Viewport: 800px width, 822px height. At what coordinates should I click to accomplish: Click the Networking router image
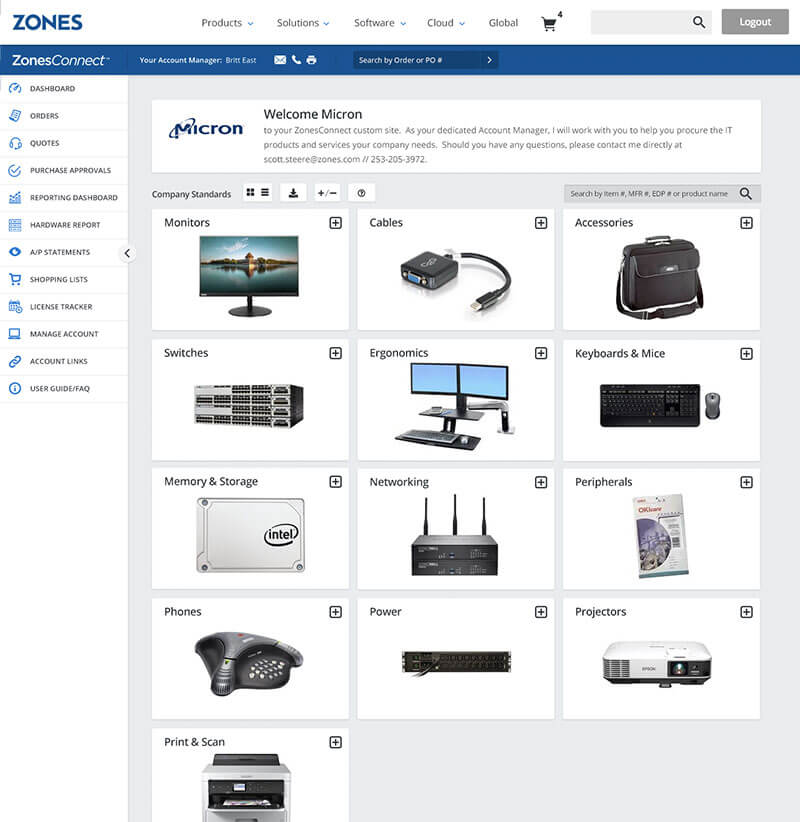[455, 535]
